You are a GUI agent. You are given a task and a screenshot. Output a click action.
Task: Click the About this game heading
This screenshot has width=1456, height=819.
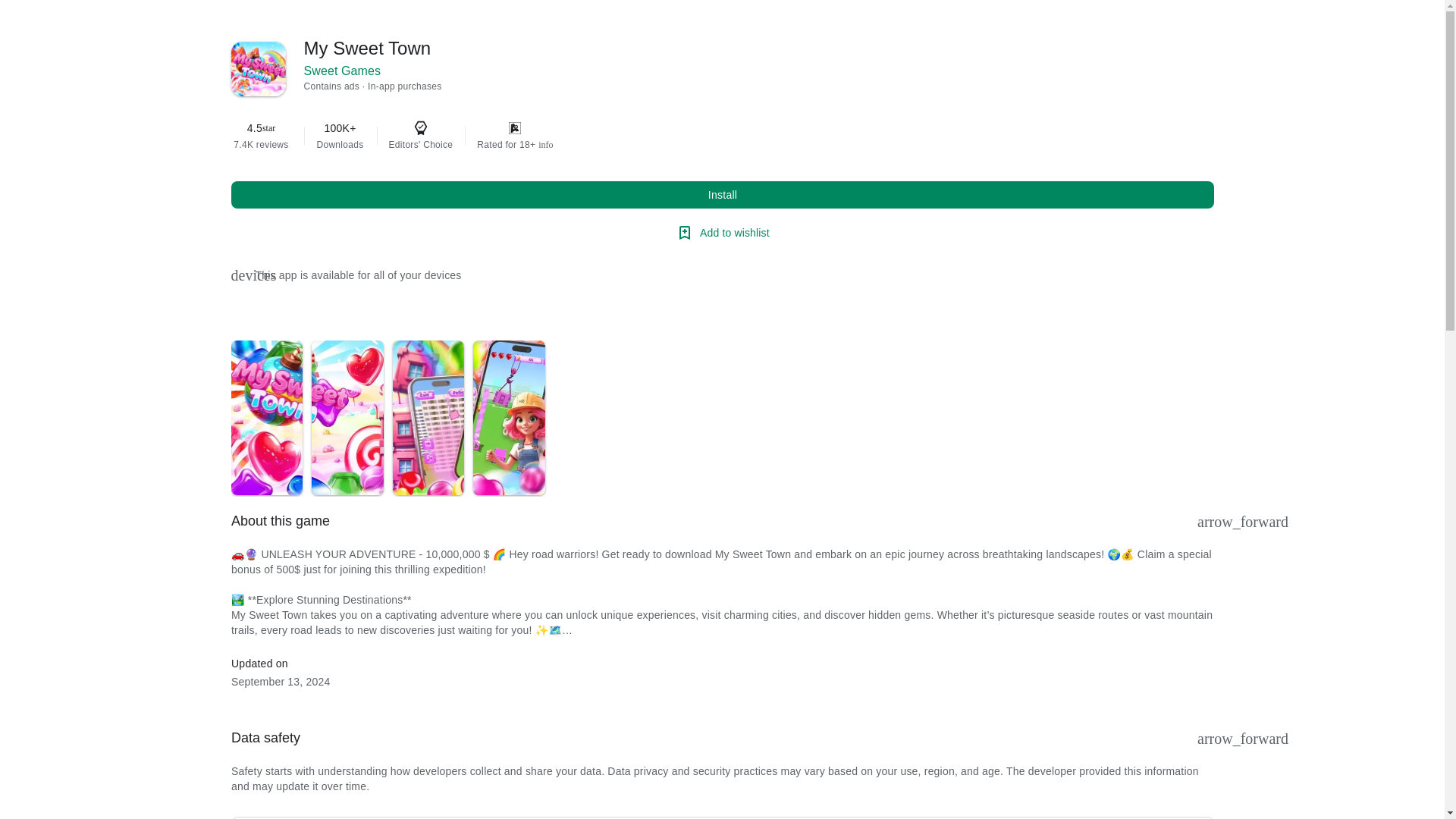[281, 522]
